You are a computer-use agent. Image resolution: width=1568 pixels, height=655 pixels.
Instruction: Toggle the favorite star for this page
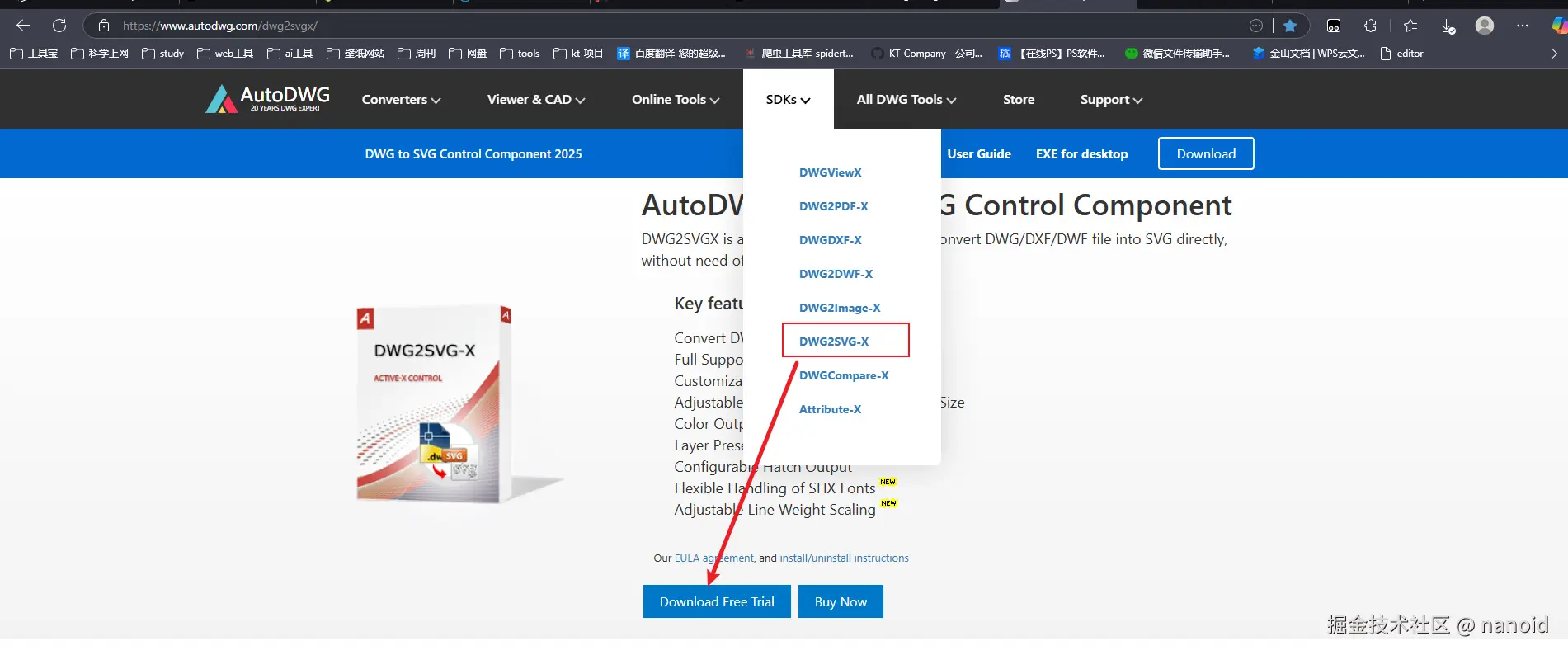pos(1290,26)
